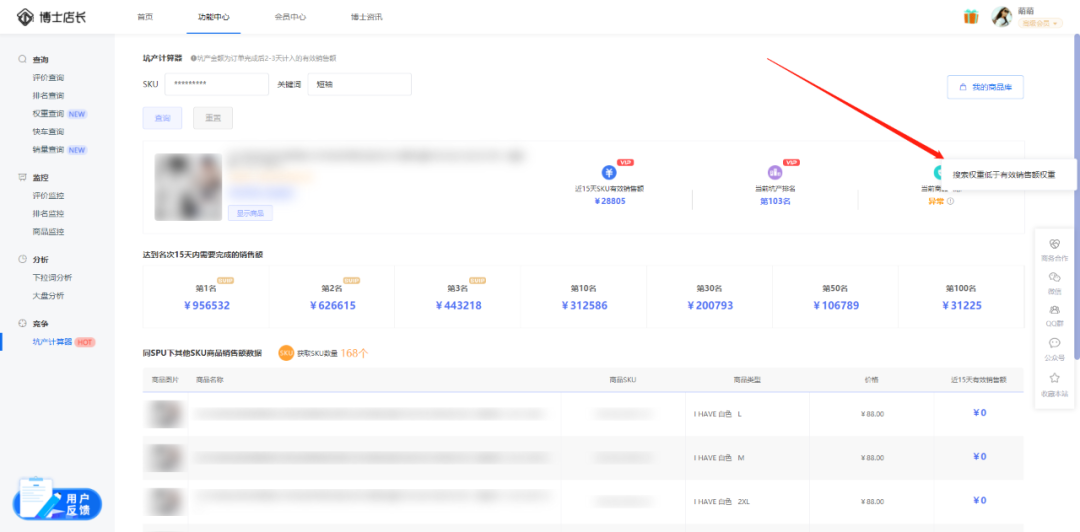
Task: Open 我的商品库 button
Action: click(x=985, y=87)
